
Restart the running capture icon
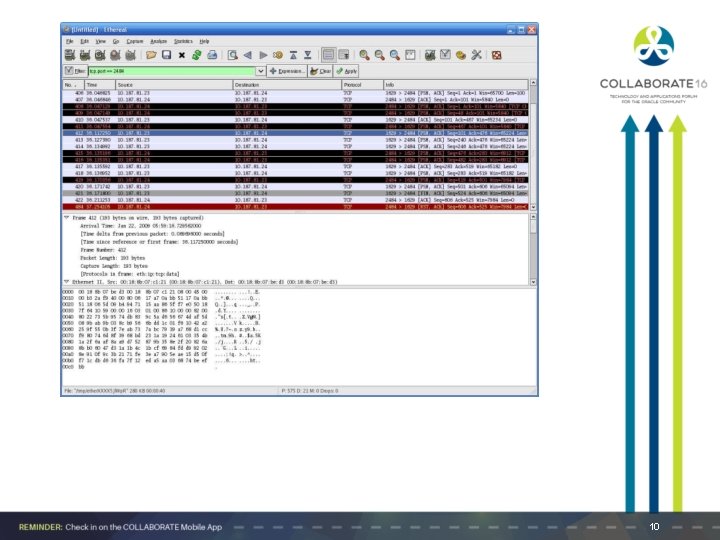tap(130, 55)
